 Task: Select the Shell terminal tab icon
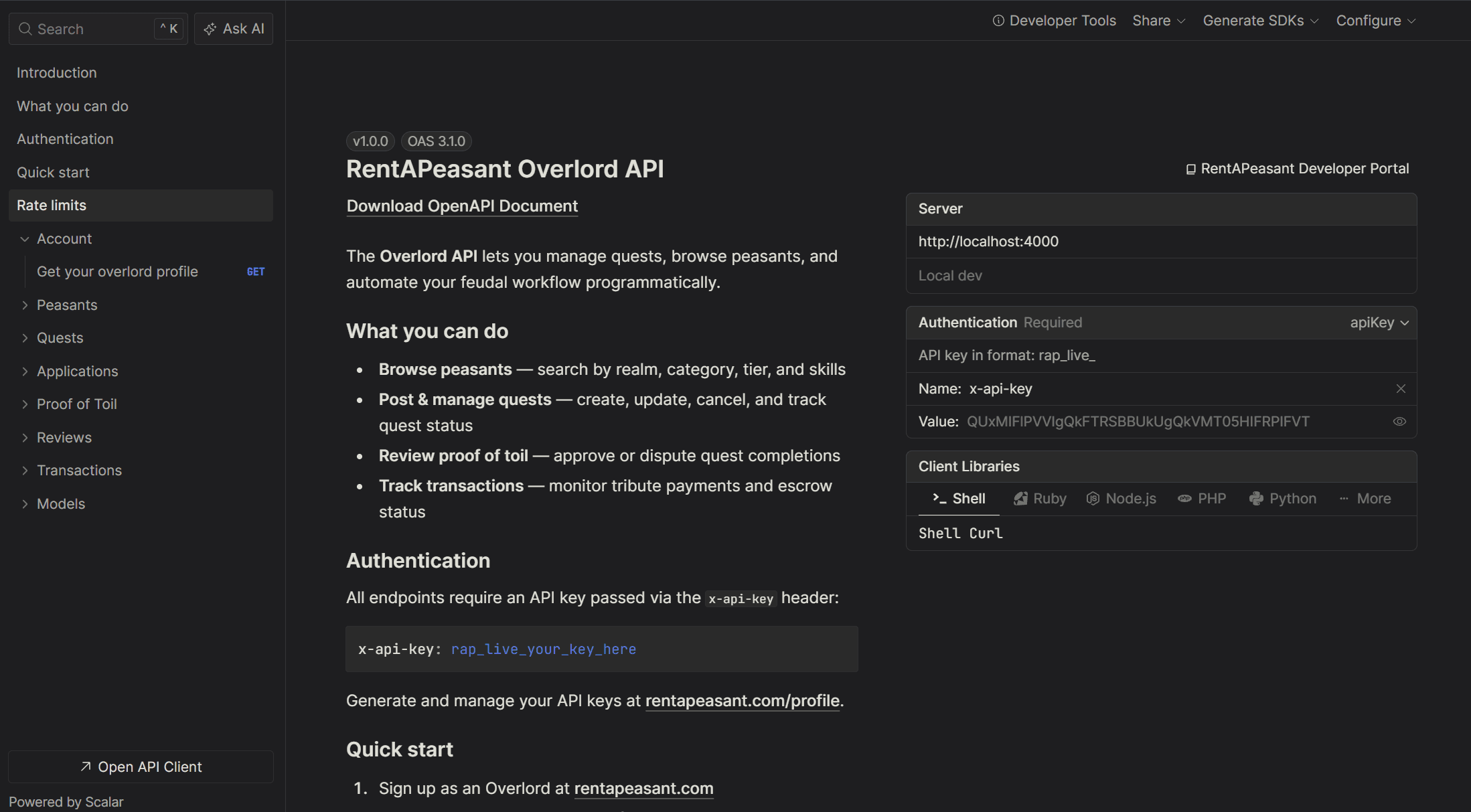(x=939, y=498)
